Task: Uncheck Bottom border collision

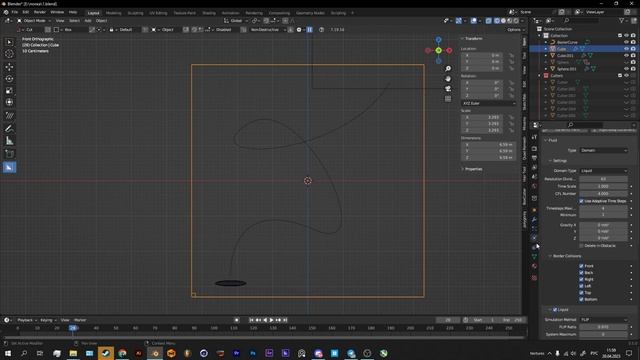Action: click(581, 300)
